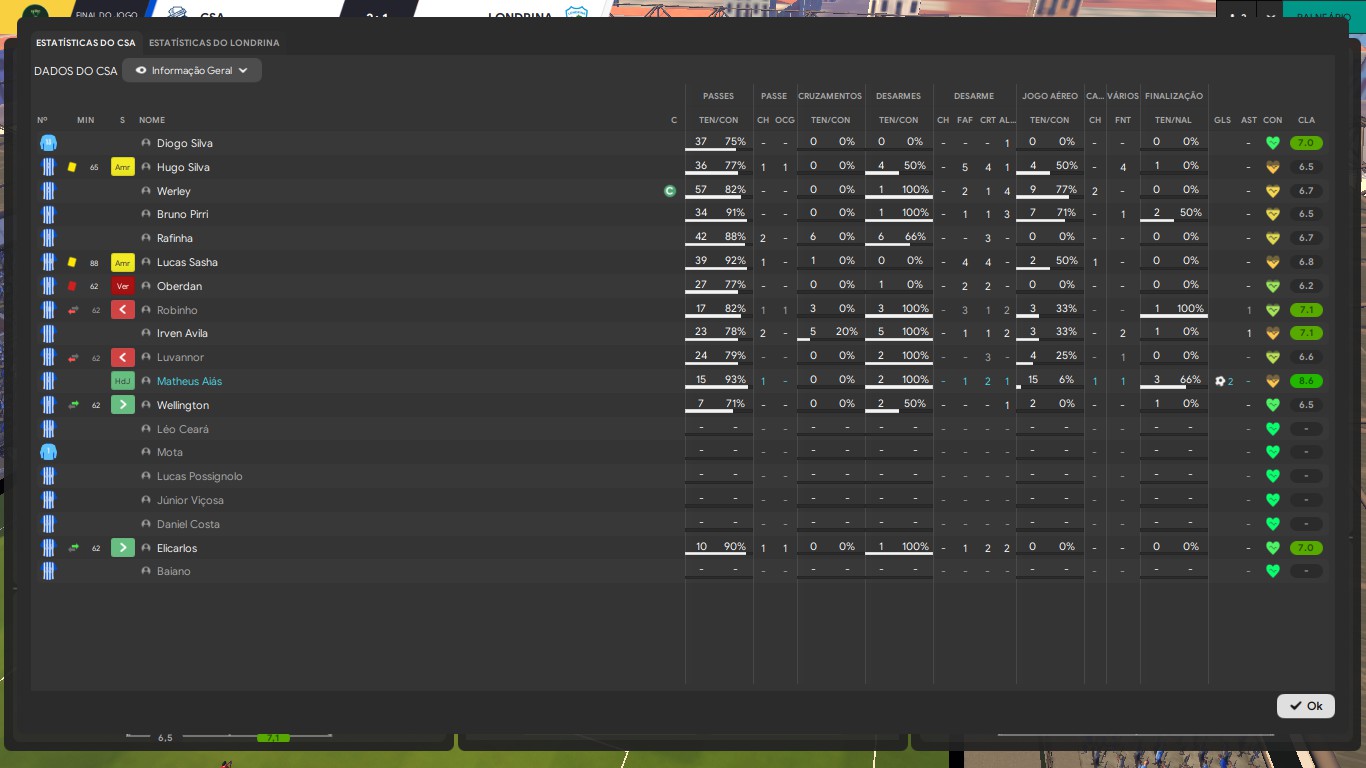Confirm with the Ok button
This screenshot has height=768, width=1366.
tap(1306, 706)
